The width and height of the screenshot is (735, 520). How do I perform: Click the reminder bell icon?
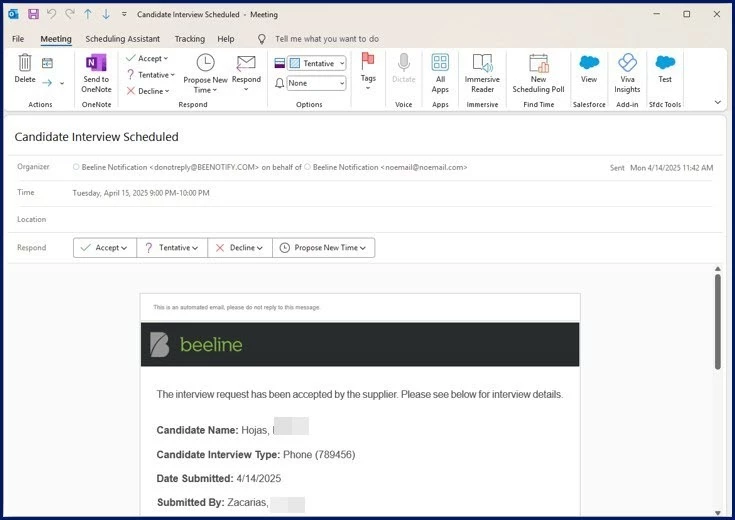(x=279, y=83)
